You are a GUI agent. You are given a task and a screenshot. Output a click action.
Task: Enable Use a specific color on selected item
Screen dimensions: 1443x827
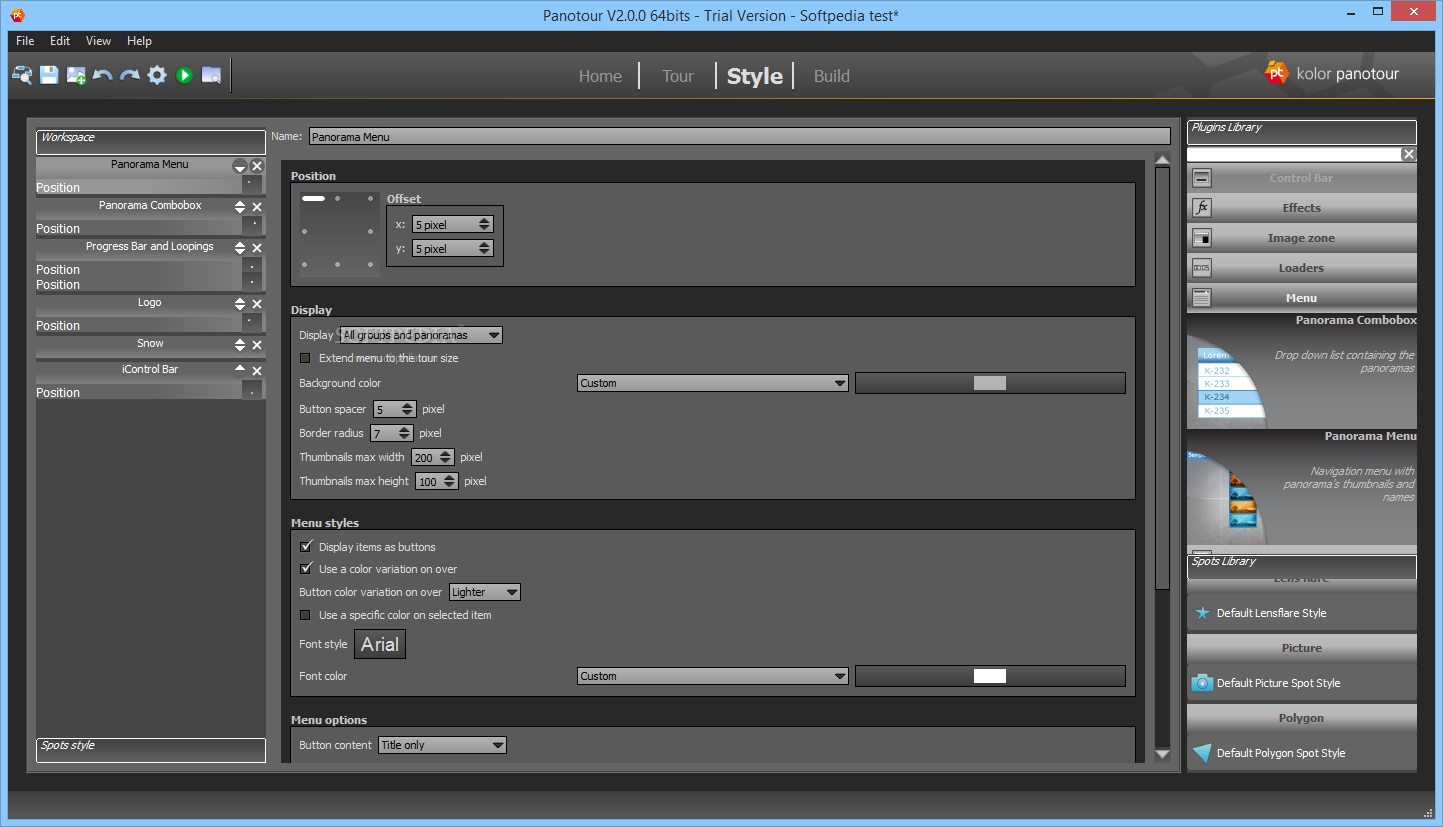coord(306,615)
